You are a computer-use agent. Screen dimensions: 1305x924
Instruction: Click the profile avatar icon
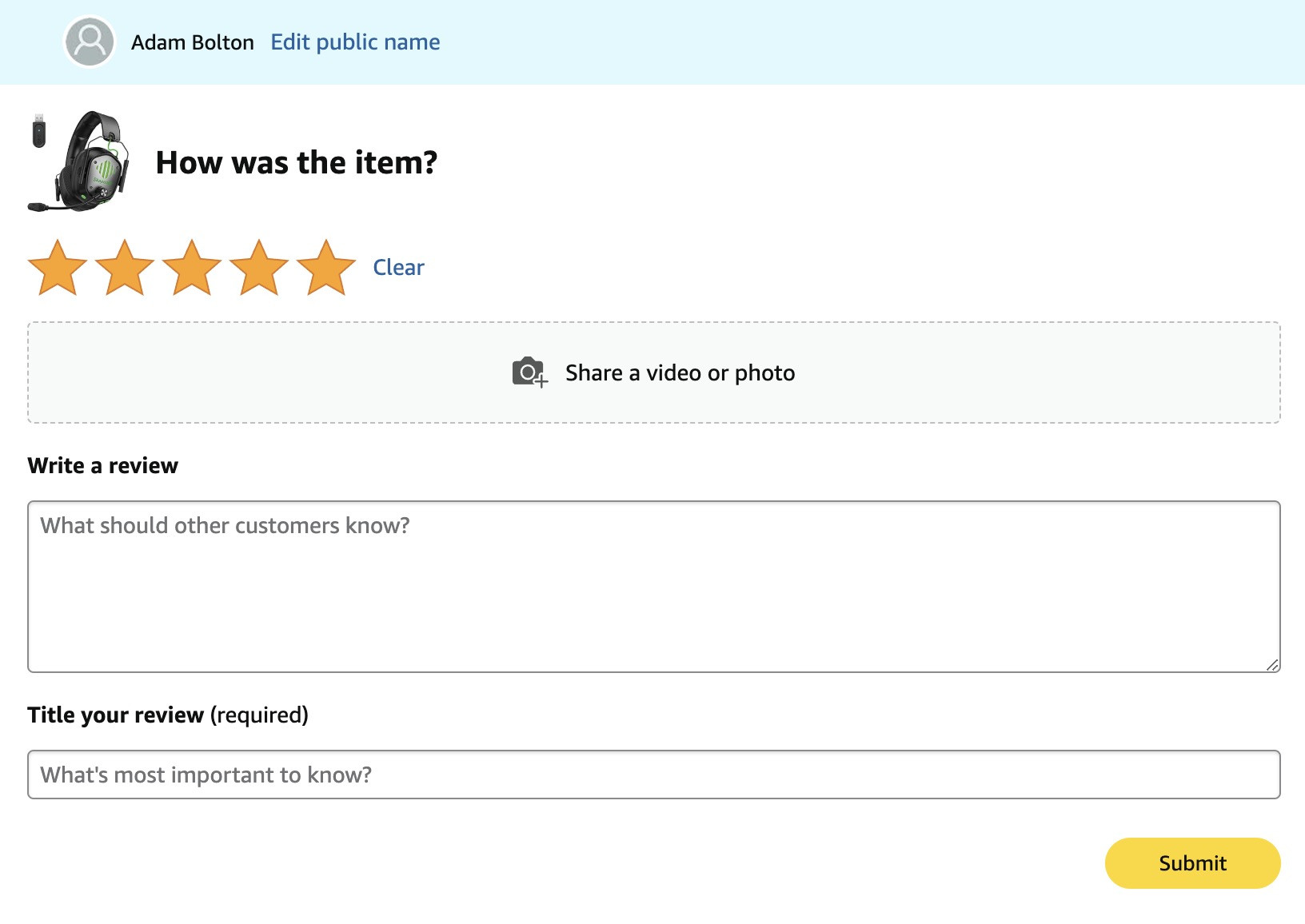[x=90, y=42]
